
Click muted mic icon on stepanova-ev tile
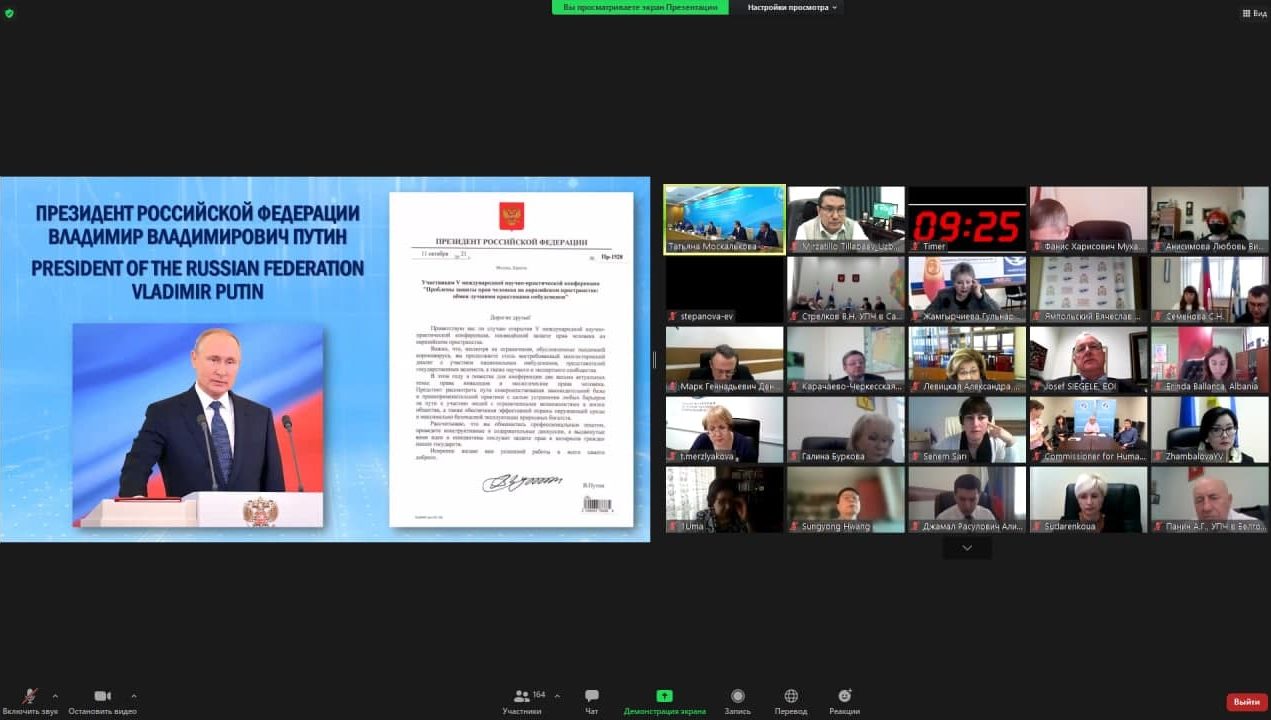coord(673,316)
